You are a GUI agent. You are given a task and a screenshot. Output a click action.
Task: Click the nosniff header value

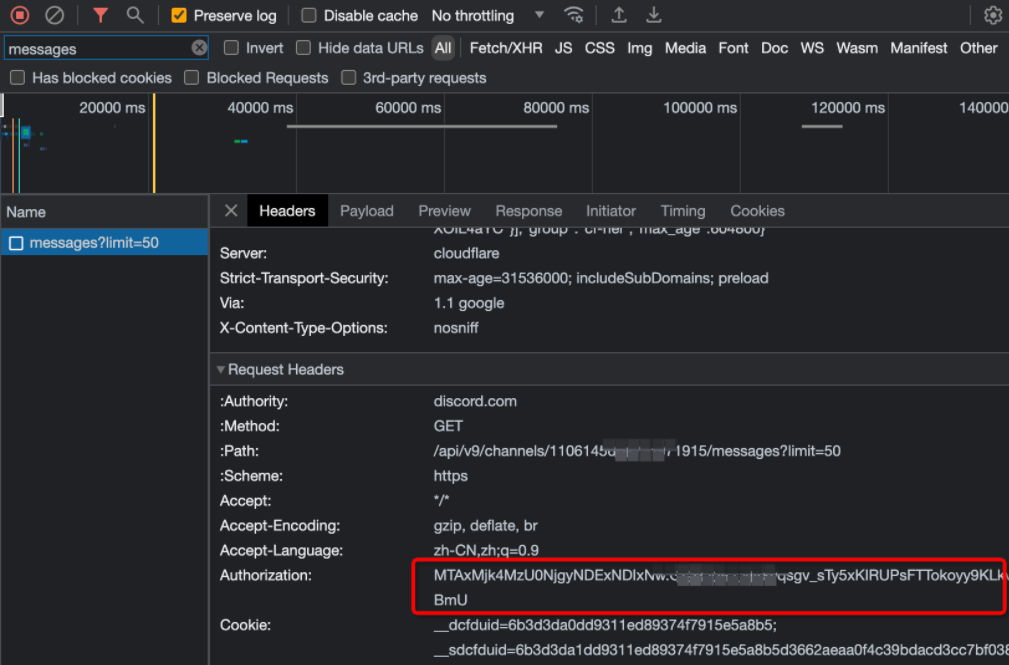pos(456,328)
